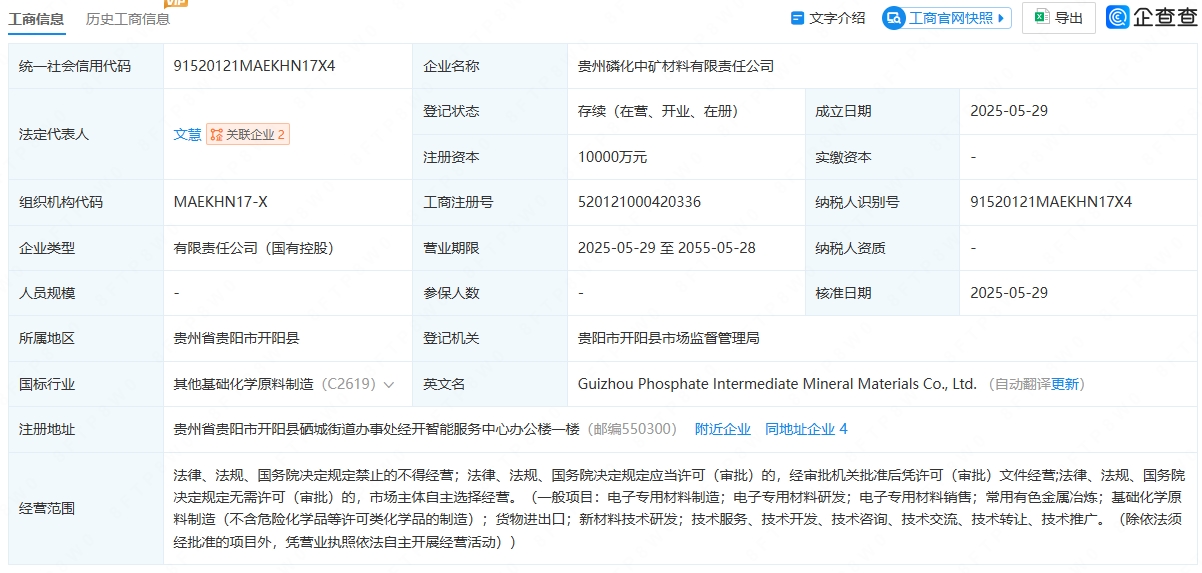This screenshot has width=1202, height=573.
Task: Click 更新 auto-translation link
Action: coord(1065,384)
